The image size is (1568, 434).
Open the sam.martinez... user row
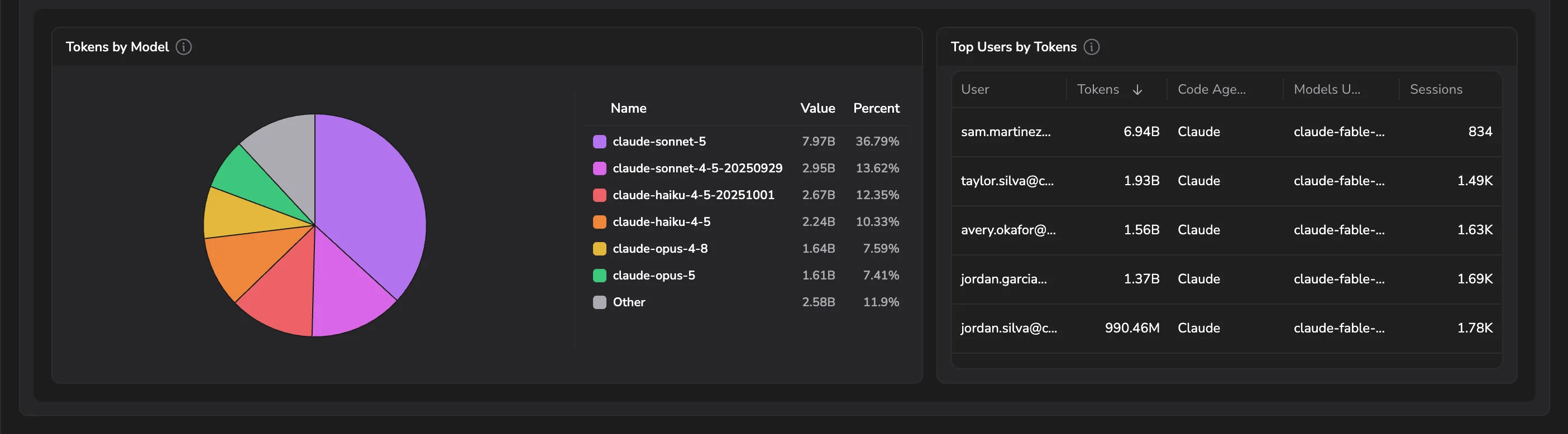pos(1226,132)
